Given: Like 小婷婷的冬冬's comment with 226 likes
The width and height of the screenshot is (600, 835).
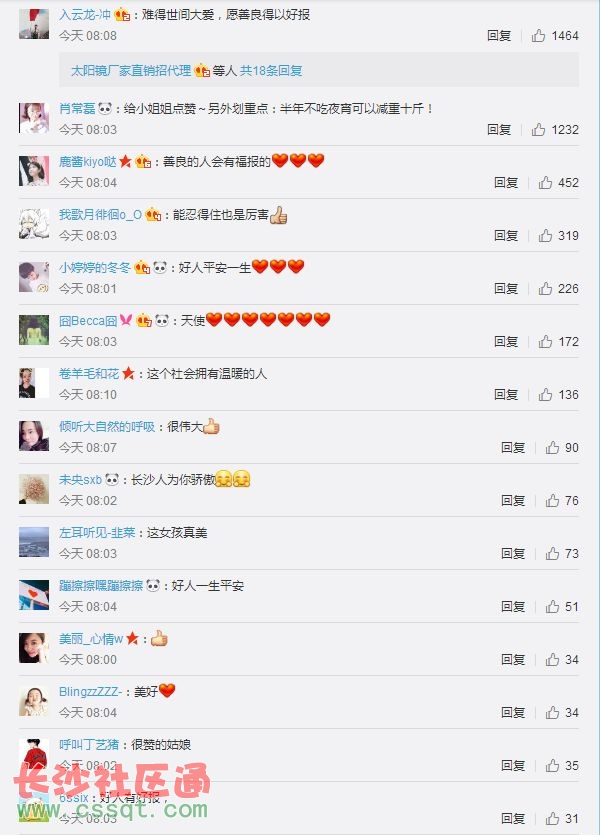Looking at the screenshot, I should [545, 289].
